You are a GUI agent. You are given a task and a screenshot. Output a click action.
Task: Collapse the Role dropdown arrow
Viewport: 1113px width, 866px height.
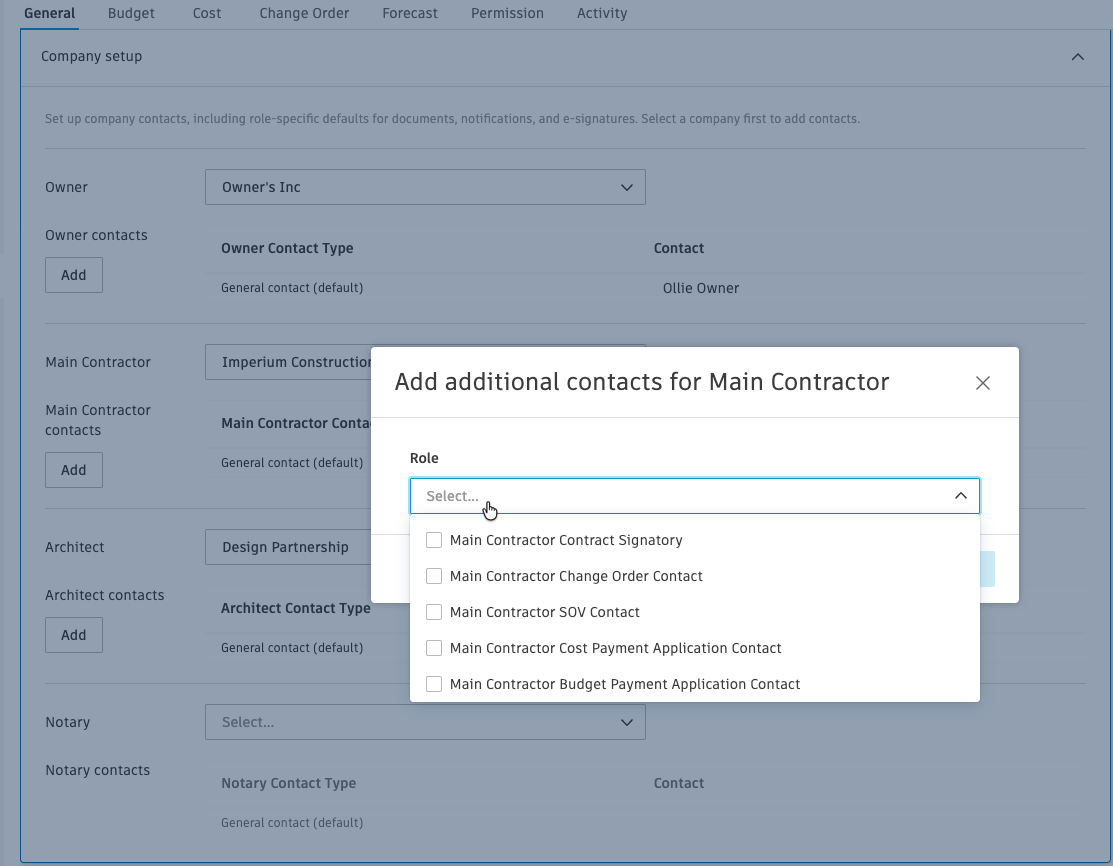coord(960,496)
